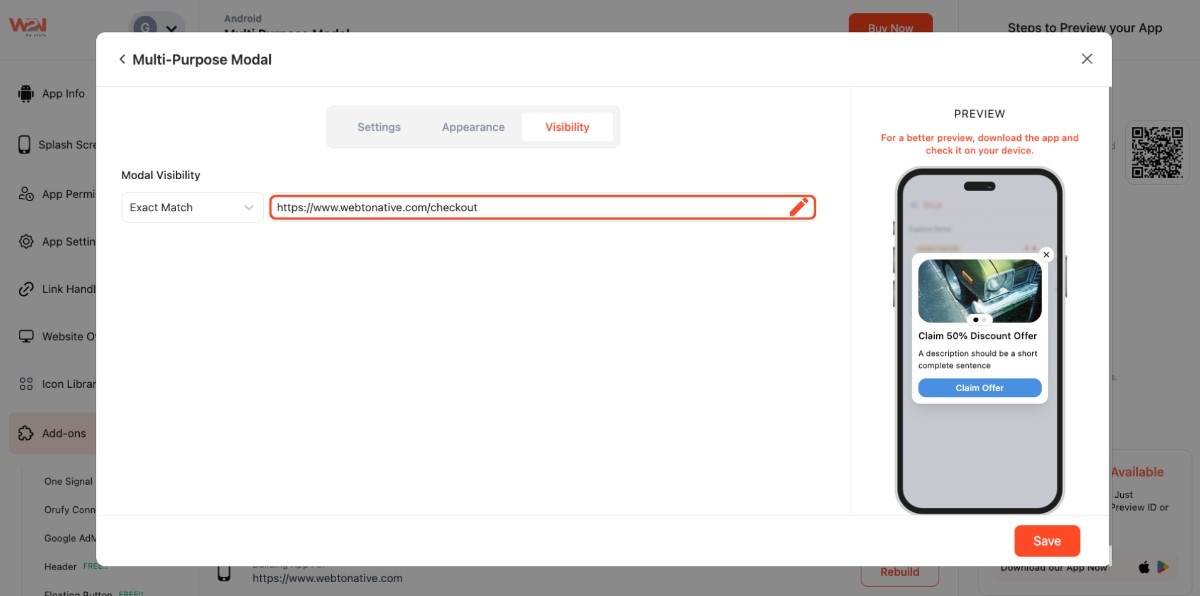Dismiss the offer popup in phone preview

(1046, 255)
